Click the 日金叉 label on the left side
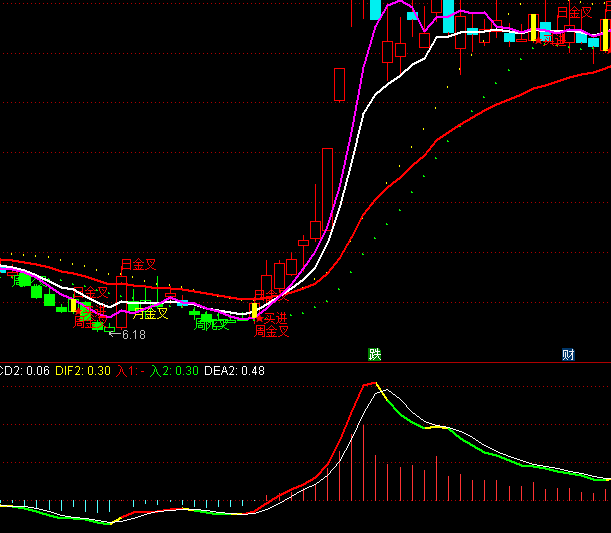 coord(138,265)
